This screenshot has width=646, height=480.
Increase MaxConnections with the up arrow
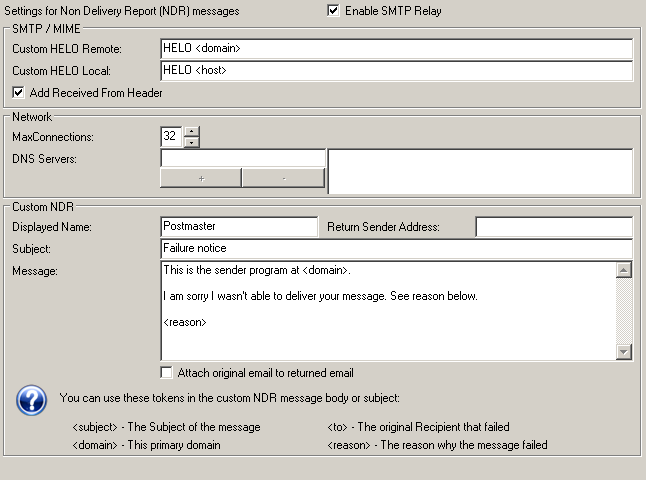coord(192,131)
